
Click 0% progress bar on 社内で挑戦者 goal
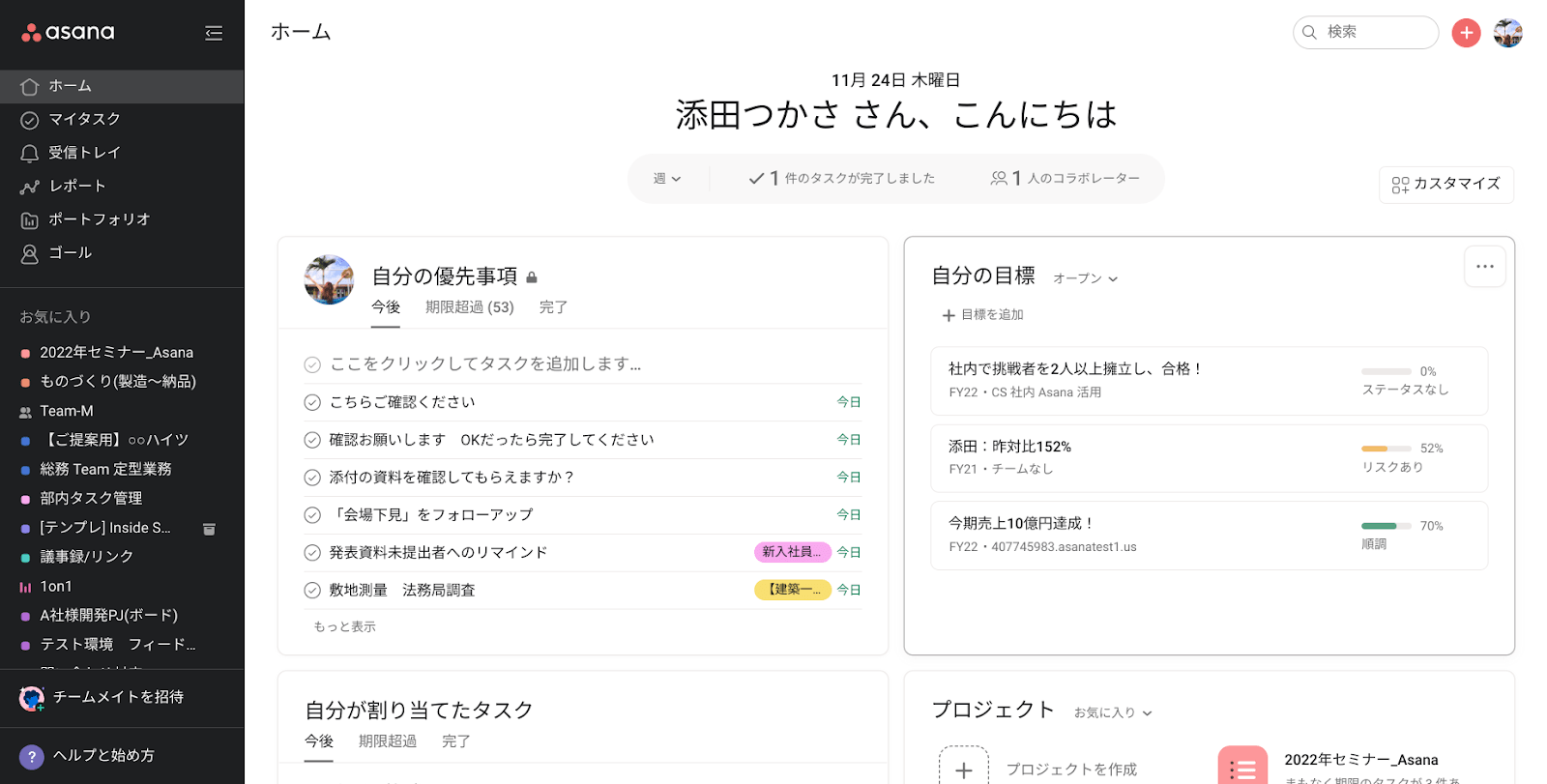[x=1386, y=371]
